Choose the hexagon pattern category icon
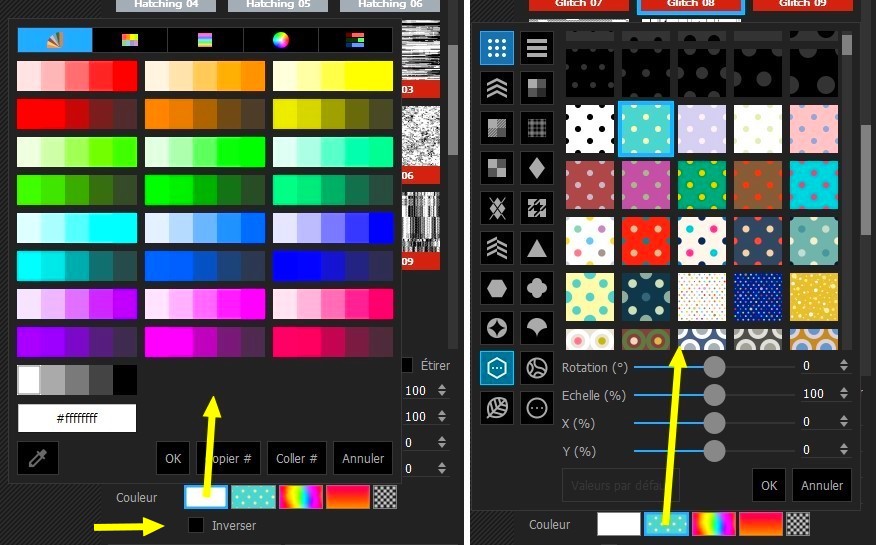 point(497,288)
